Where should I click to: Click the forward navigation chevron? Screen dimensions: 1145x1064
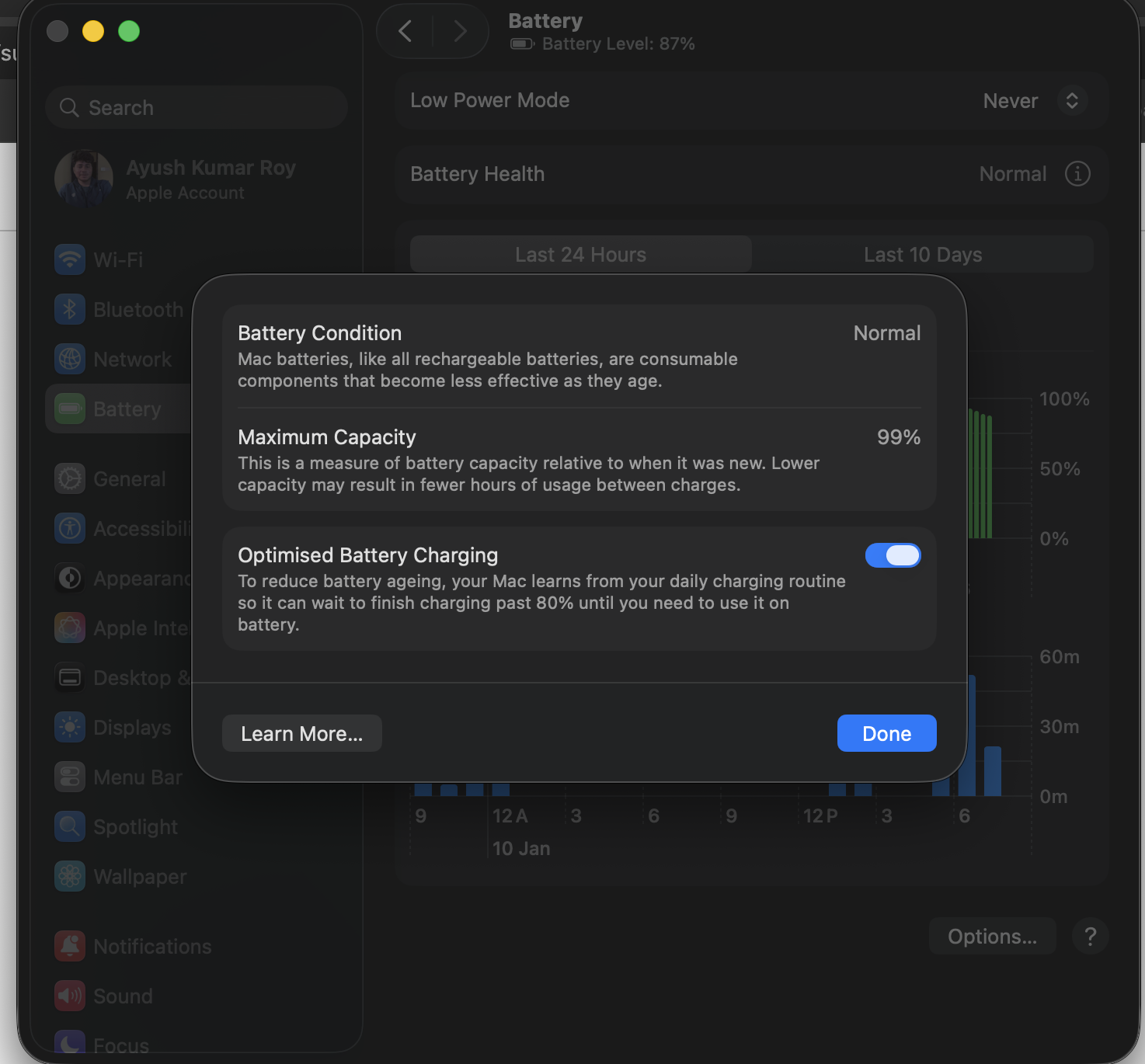(460, 31)
